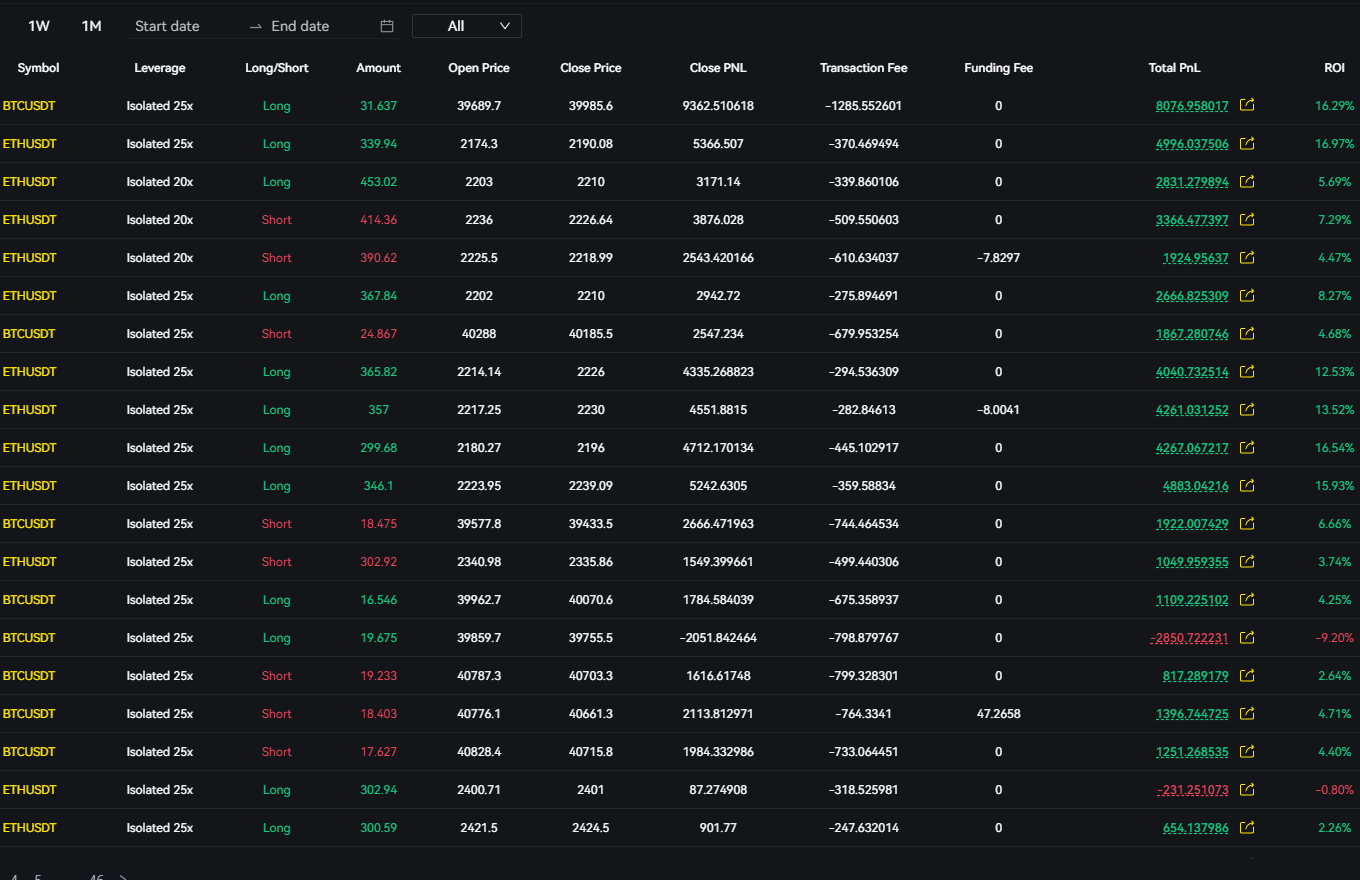This screenshot has height=880, width=1360.
Task: Share the losing trade with -2850.722231 PnL
Action: coord(1247,637)
